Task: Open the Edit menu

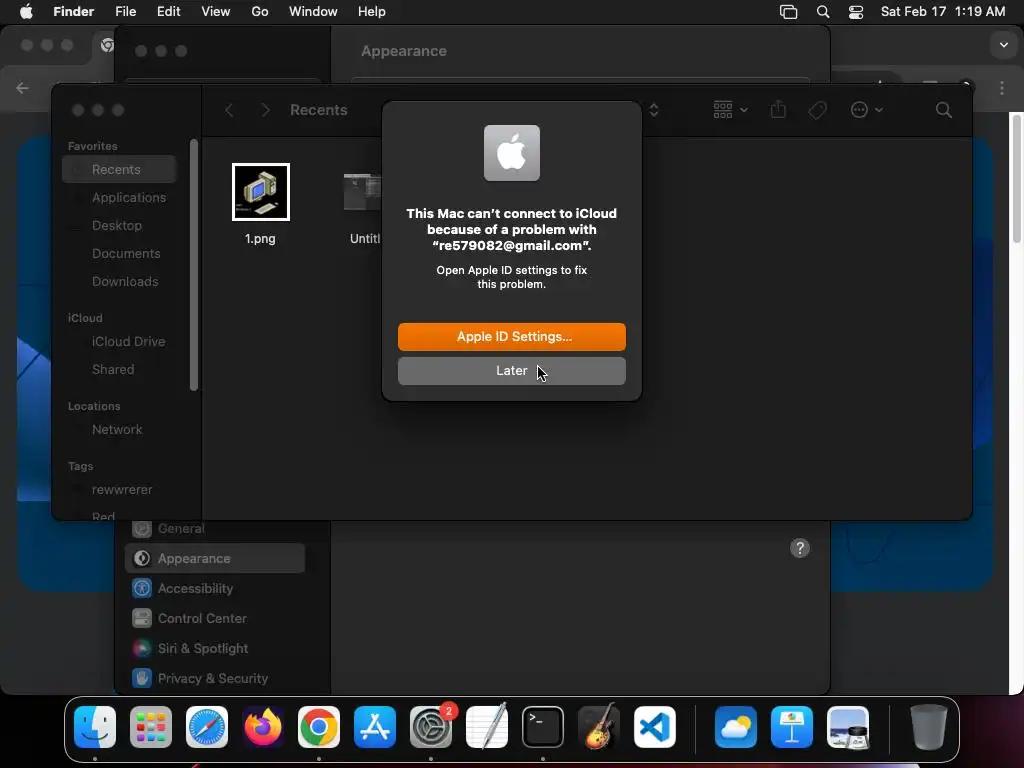Action: tap(168, 12)
